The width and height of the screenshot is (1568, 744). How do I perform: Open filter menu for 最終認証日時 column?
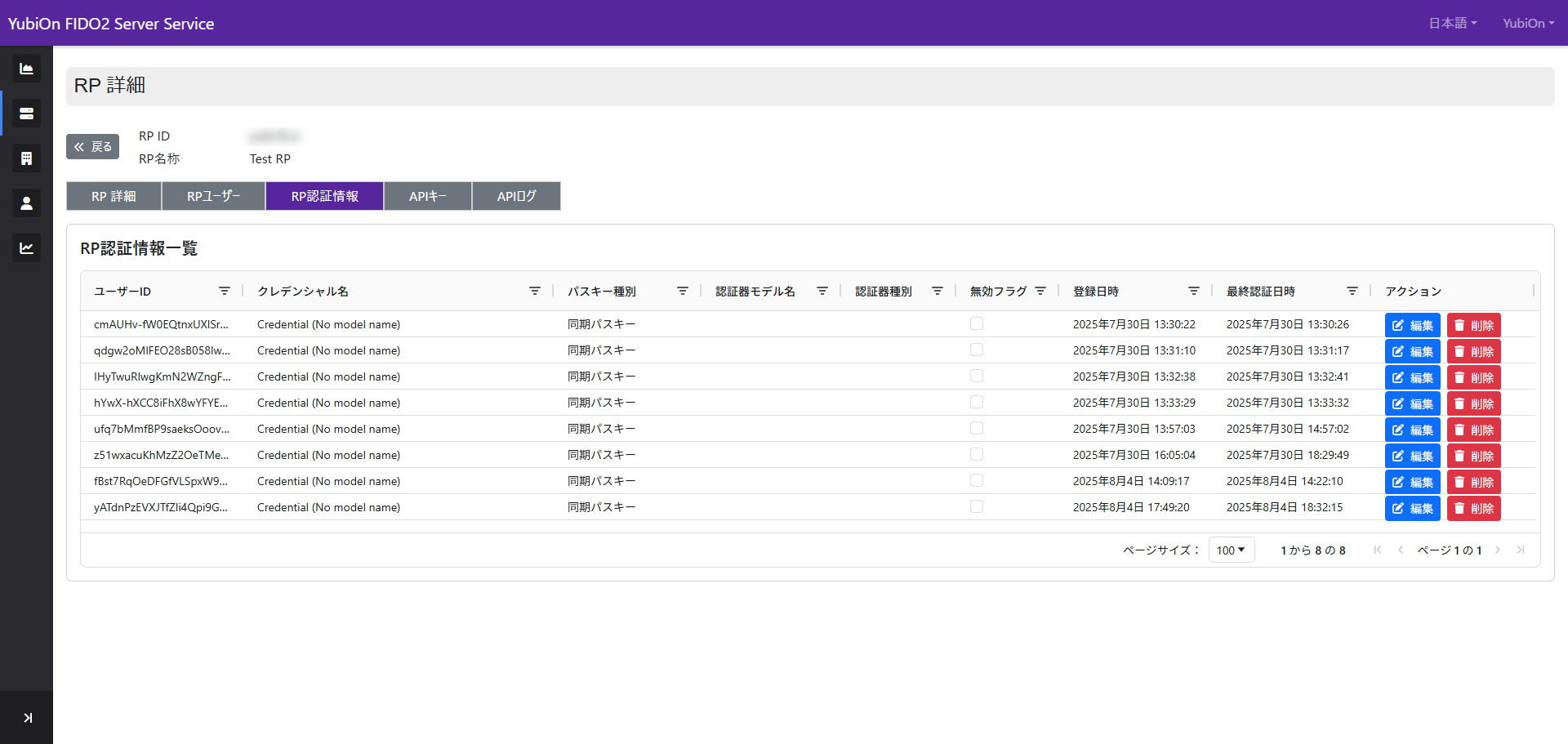[x=1352, y=292]
